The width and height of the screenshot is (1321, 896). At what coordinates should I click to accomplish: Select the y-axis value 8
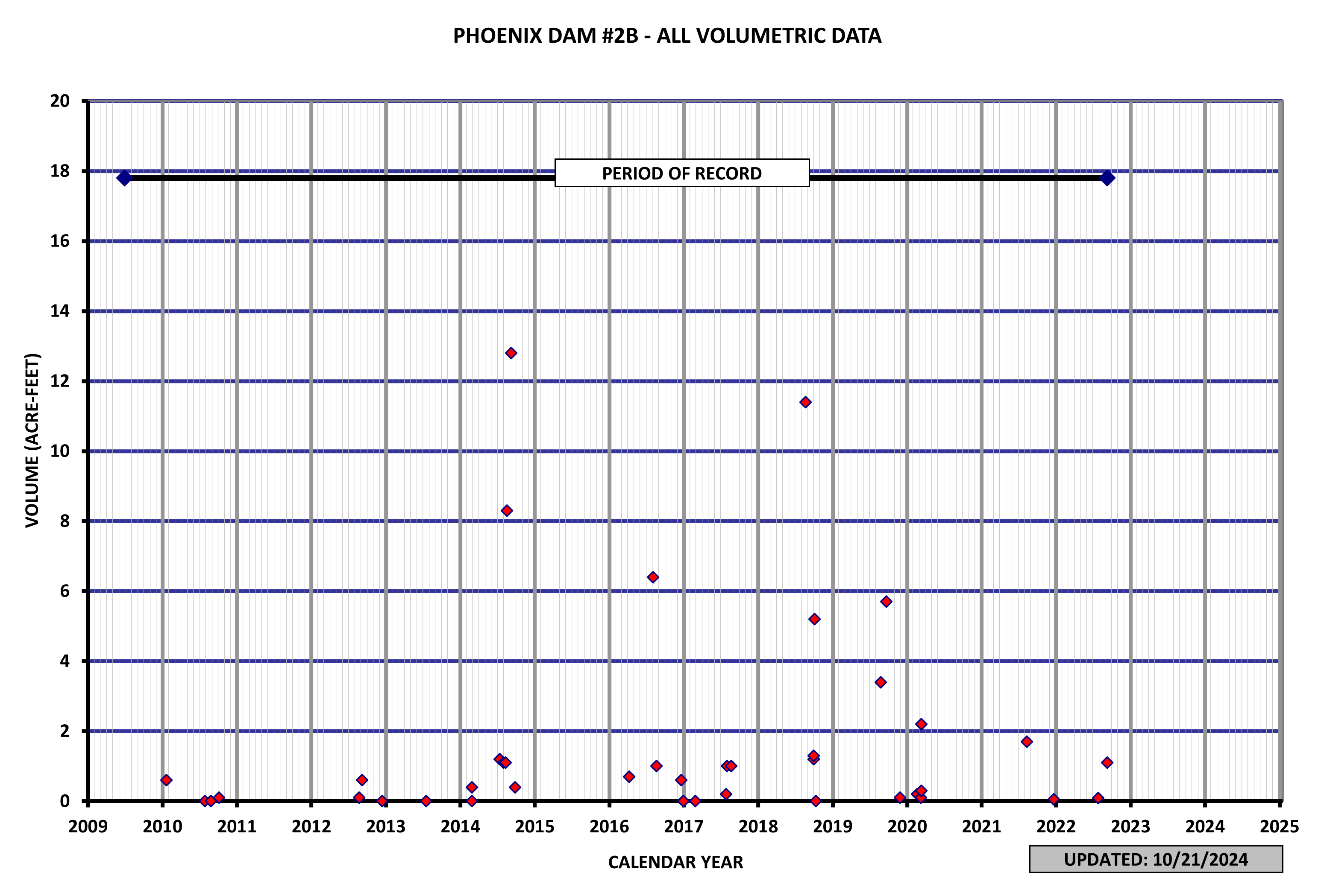[x=65, y=521]
